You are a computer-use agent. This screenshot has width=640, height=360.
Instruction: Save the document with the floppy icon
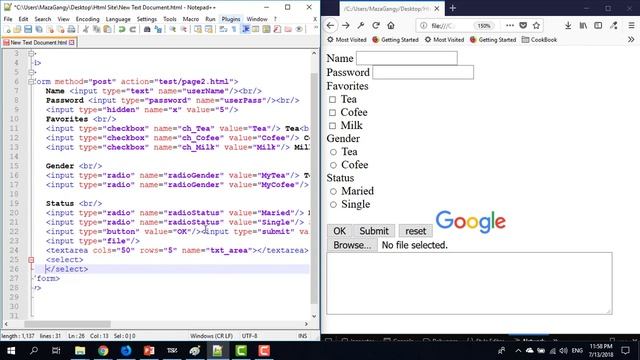point(28,29)
